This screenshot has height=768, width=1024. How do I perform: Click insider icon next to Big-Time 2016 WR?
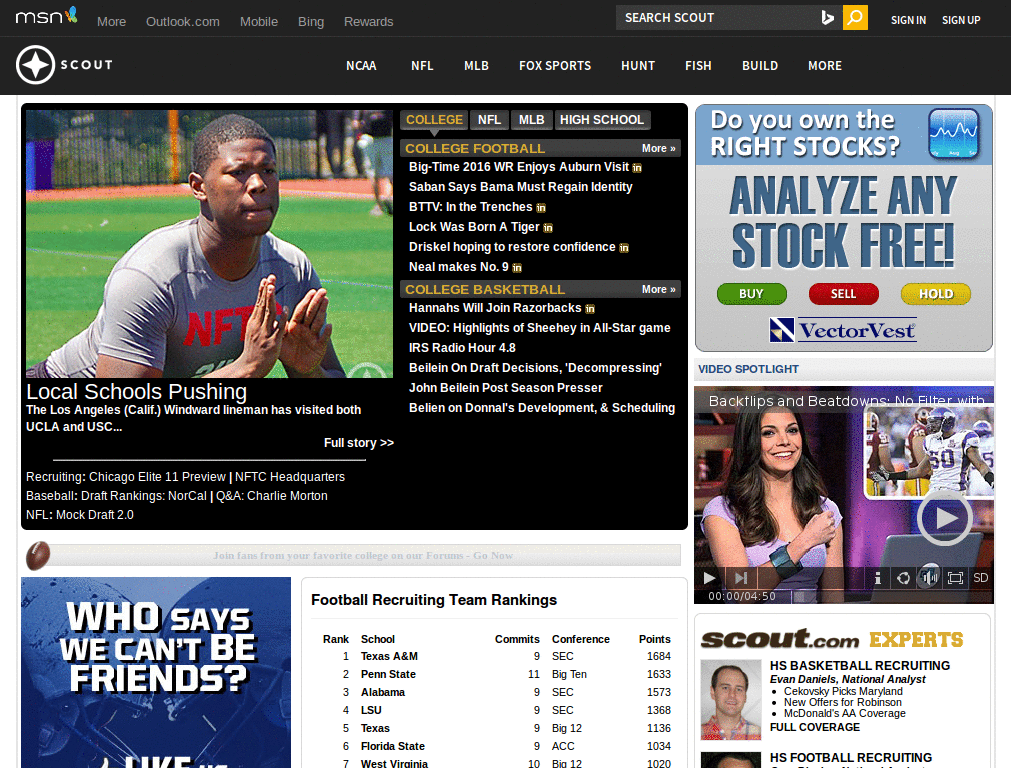637,168
